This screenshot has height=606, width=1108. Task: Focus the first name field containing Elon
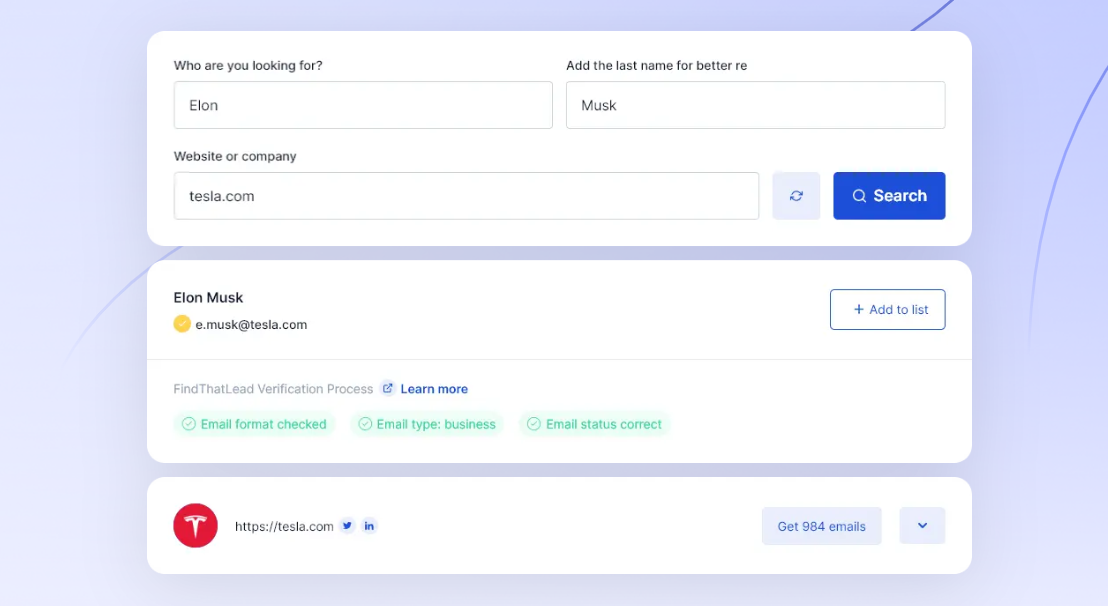tap(363, 105)
